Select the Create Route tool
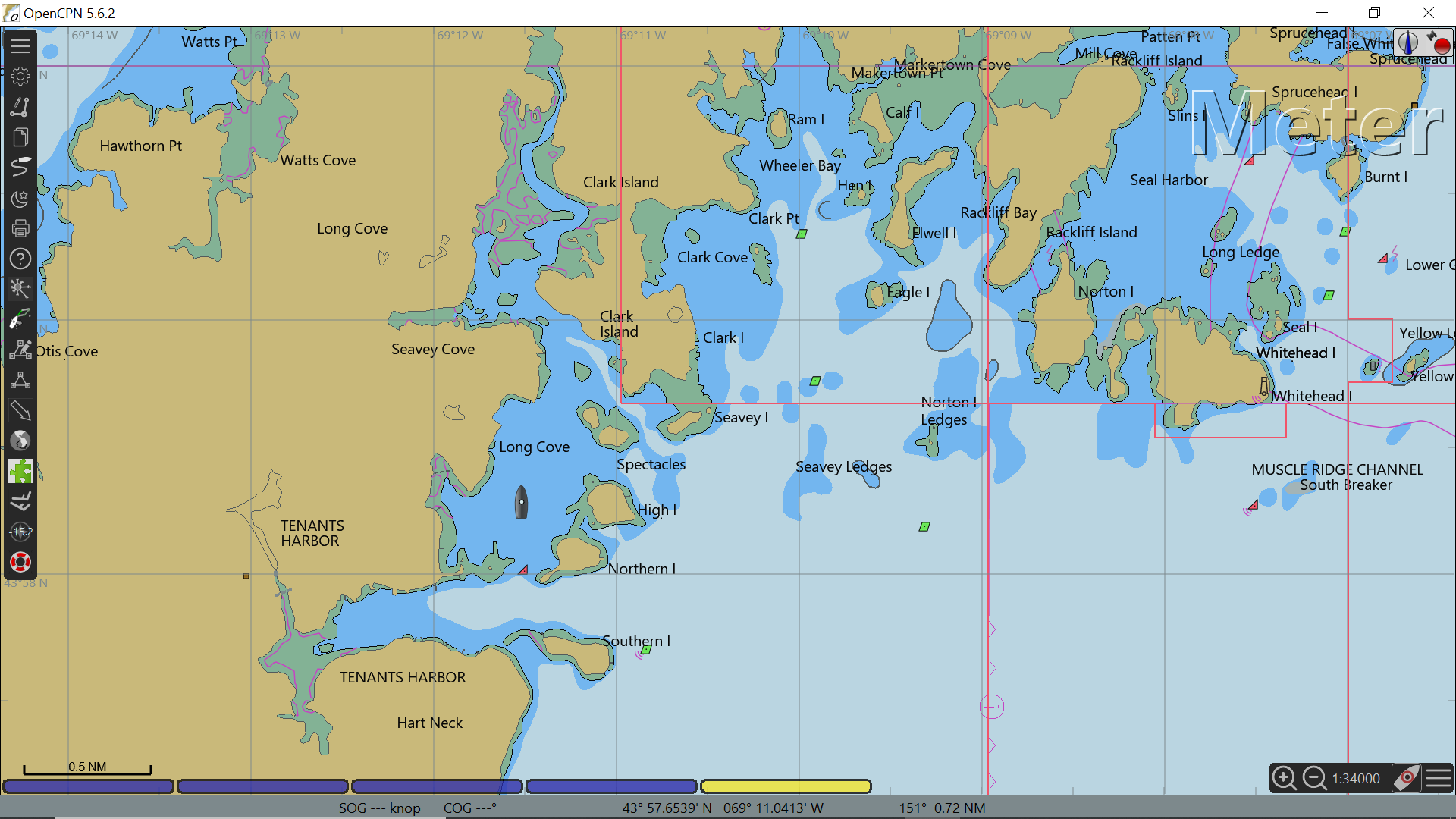The height and width of the screenshot is (819, 1456). [20, 107]
